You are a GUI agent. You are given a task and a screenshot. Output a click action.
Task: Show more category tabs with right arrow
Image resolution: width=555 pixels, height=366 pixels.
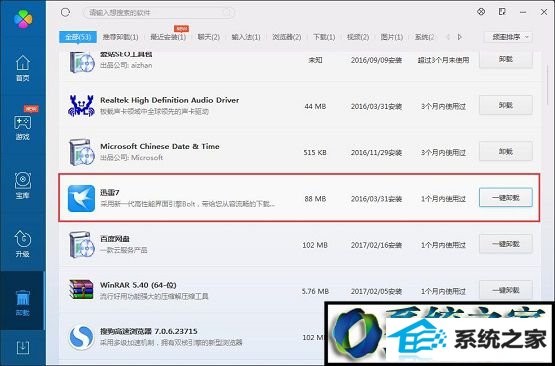(x=460, y=36)
